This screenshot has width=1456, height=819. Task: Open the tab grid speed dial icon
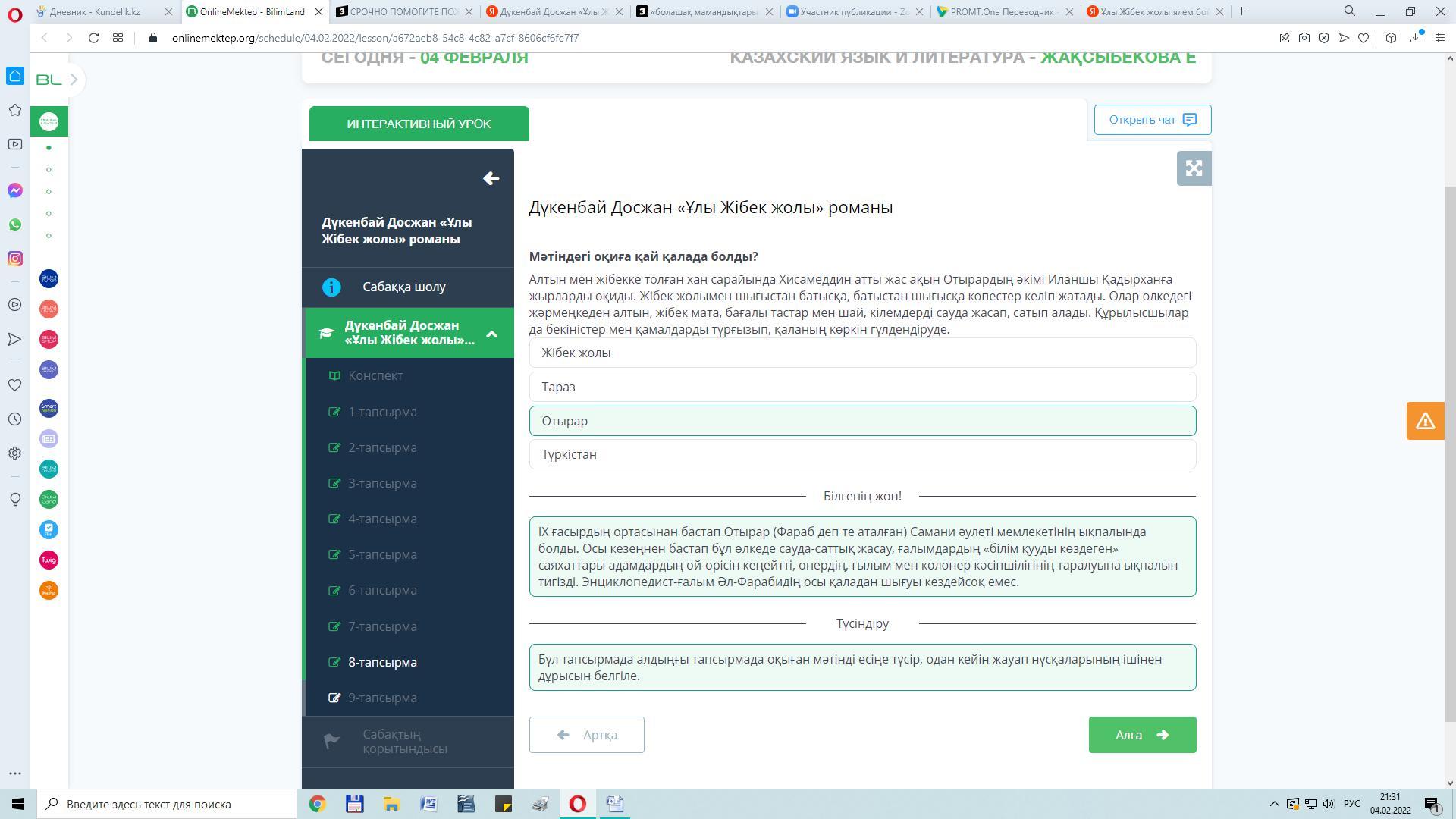point(118,38)
